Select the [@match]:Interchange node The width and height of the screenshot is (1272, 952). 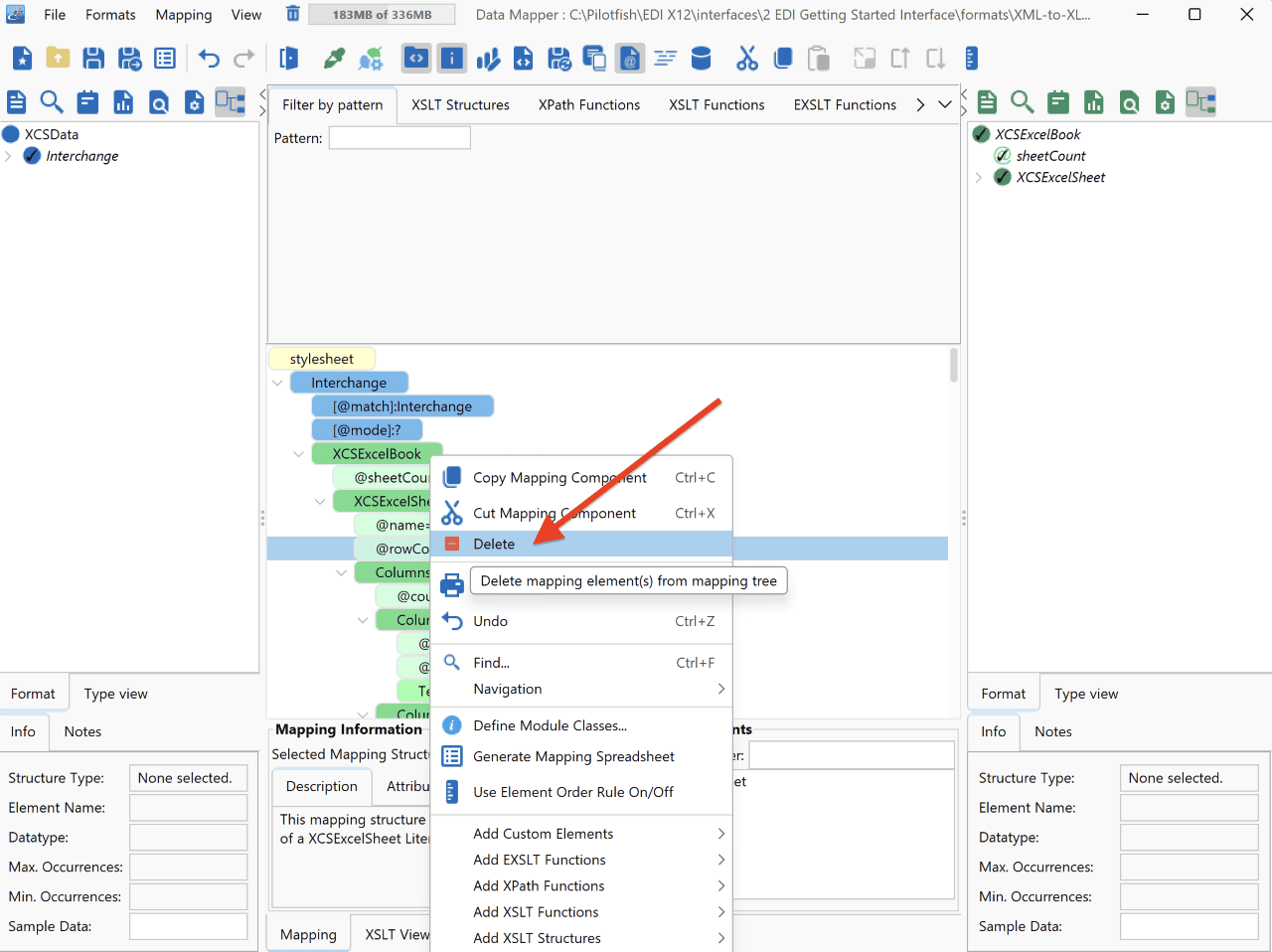coord(402,406)
